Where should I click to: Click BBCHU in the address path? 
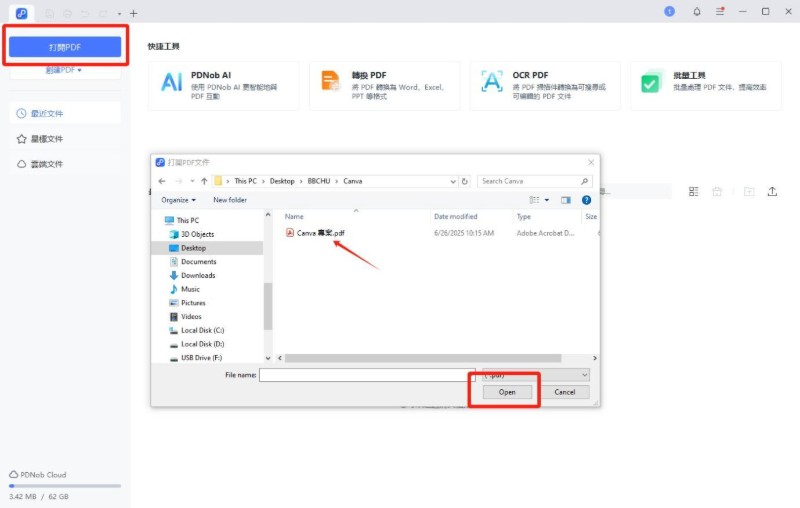click(319, 181)
